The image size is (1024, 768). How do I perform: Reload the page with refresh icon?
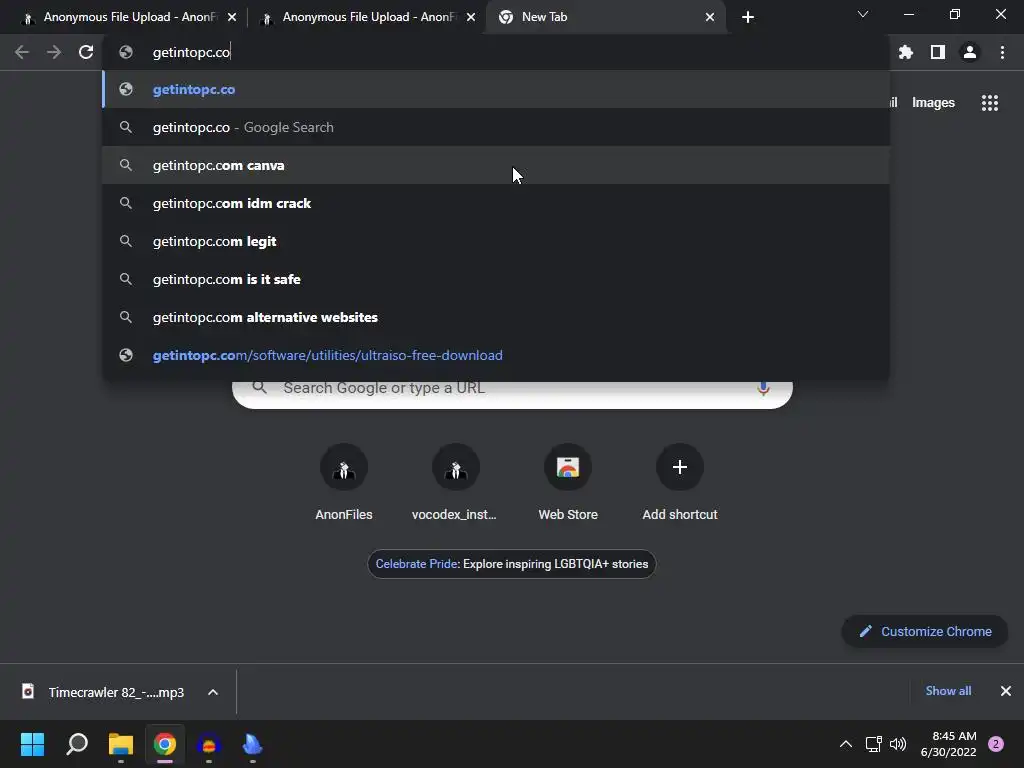pyautogui.click(x=86, y=52)
